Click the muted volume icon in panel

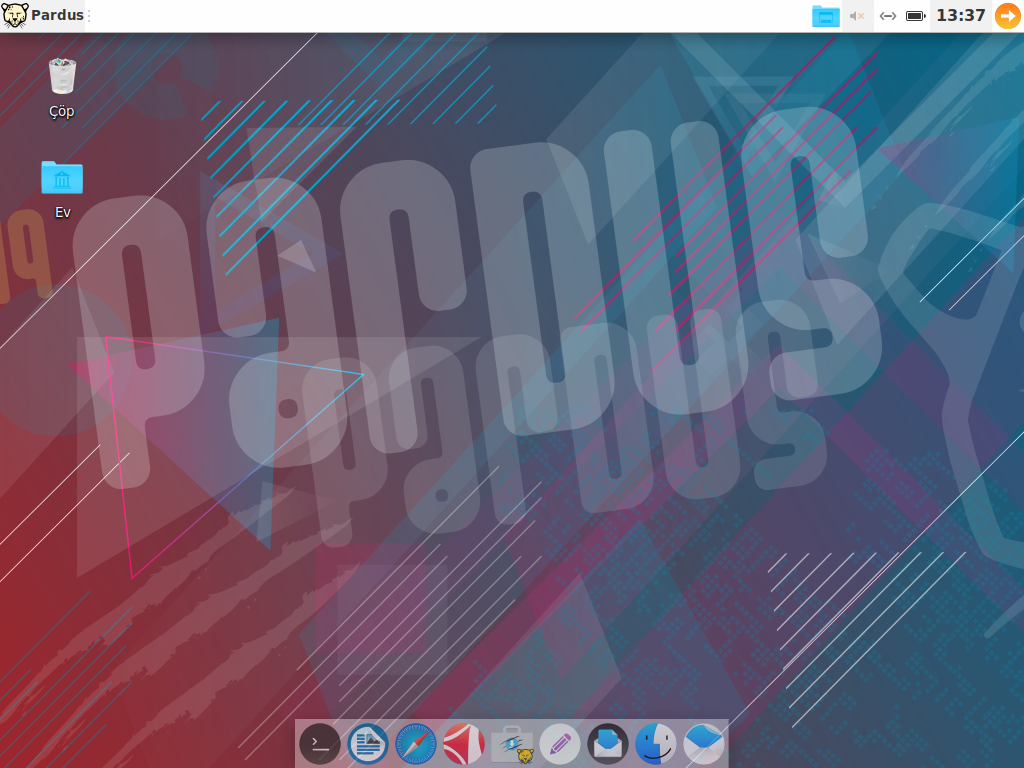857,16
